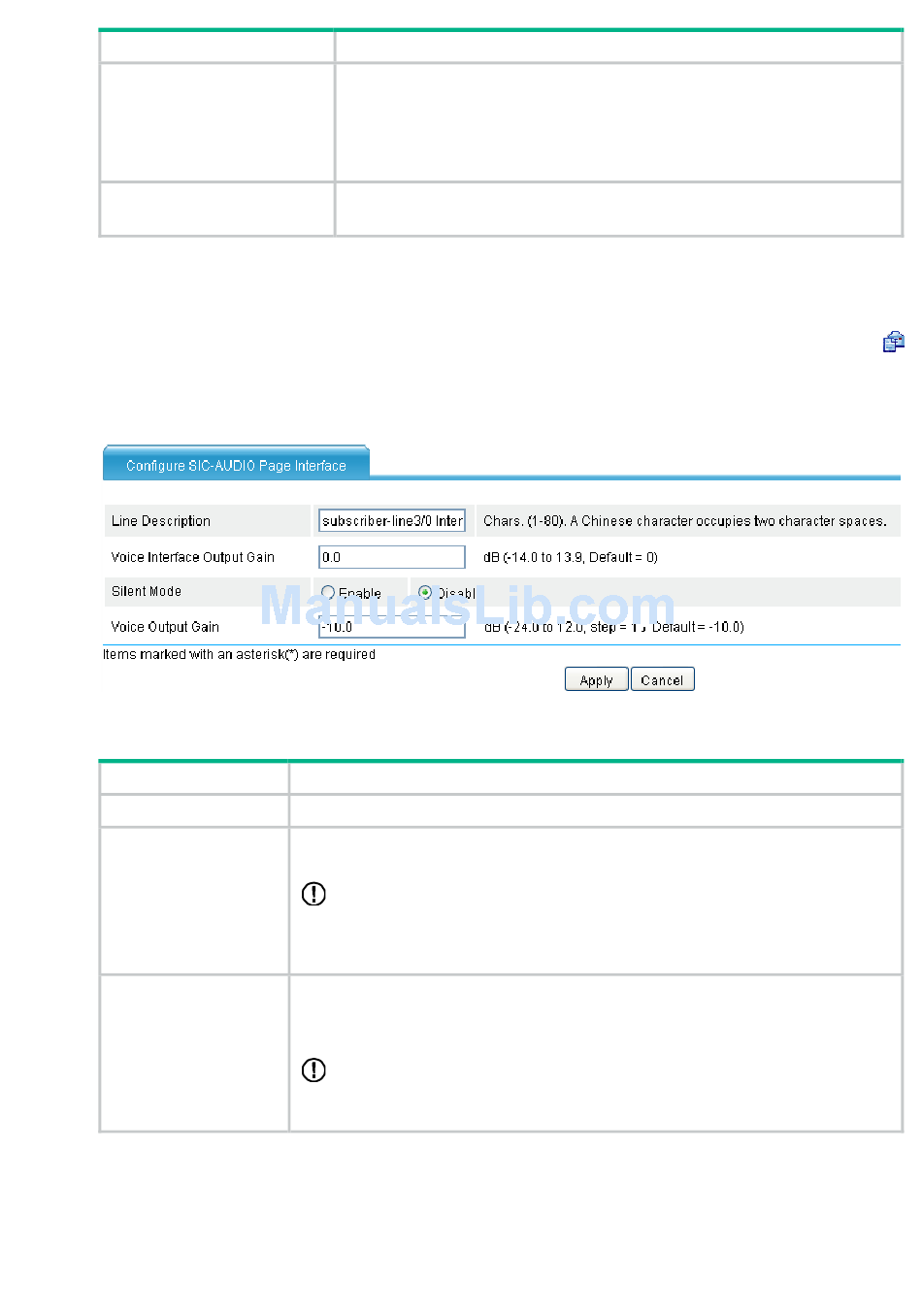Click the lower caution exclamation icon
Image resolution: width=922 pixels, height=1316 pixels.
(x=313, y=1069)
